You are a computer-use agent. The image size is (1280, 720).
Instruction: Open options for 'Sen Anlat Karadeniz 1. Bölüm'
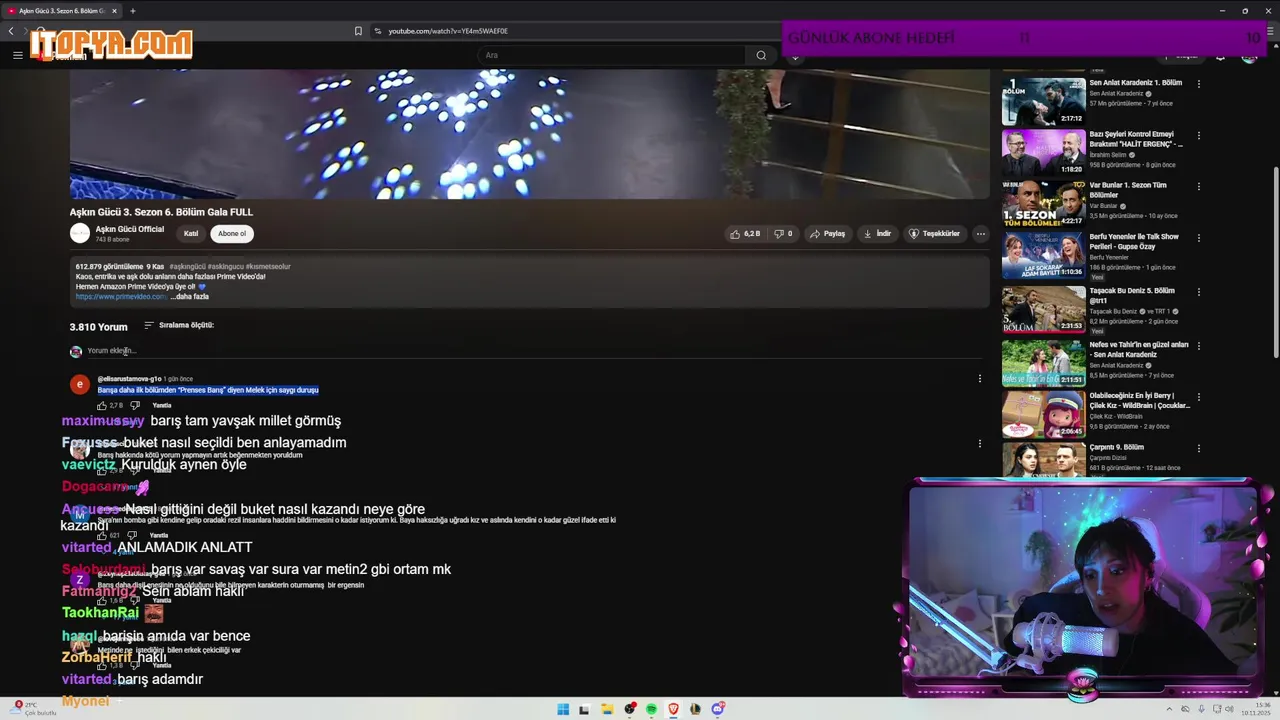coord(1198,84)
